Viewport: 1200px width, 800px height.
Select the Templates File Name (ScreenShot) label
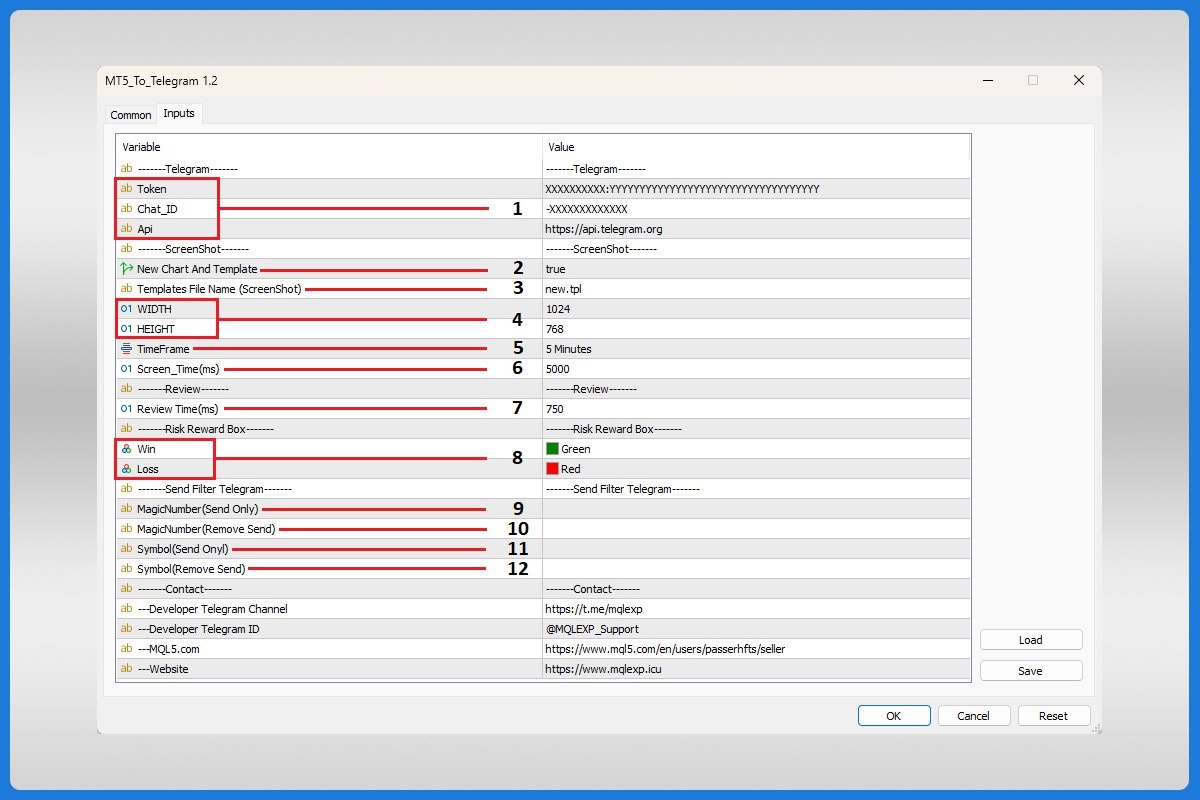coord(219,289)
